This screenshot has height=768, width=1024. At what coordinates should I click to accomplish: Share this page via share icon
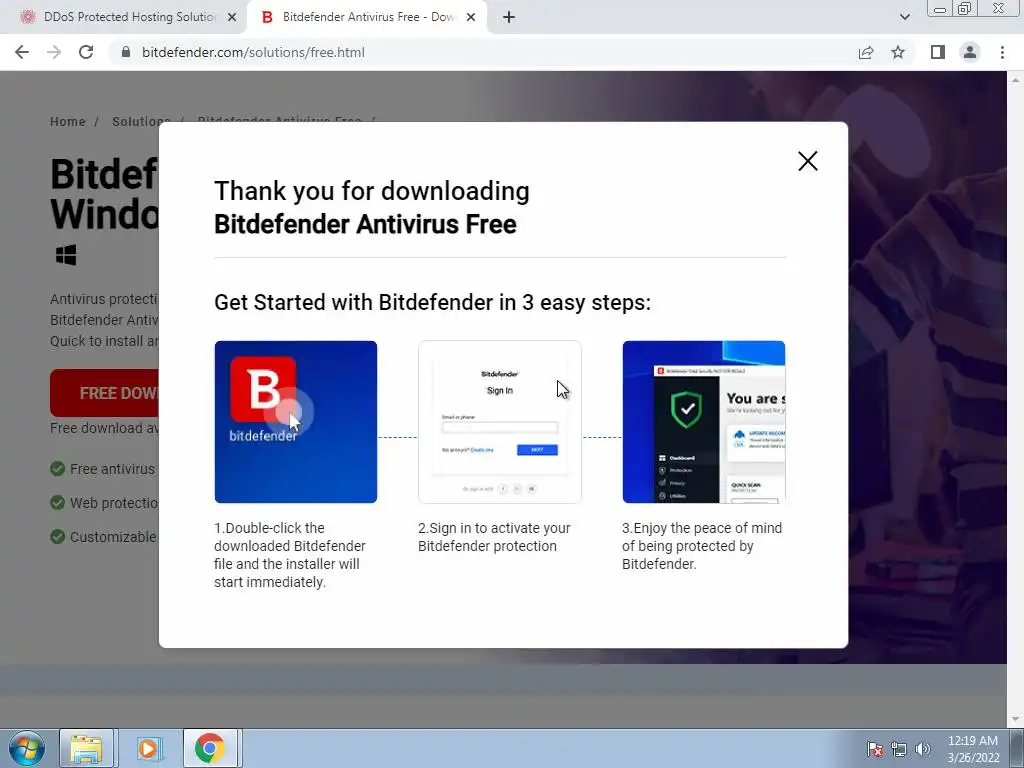866,52
